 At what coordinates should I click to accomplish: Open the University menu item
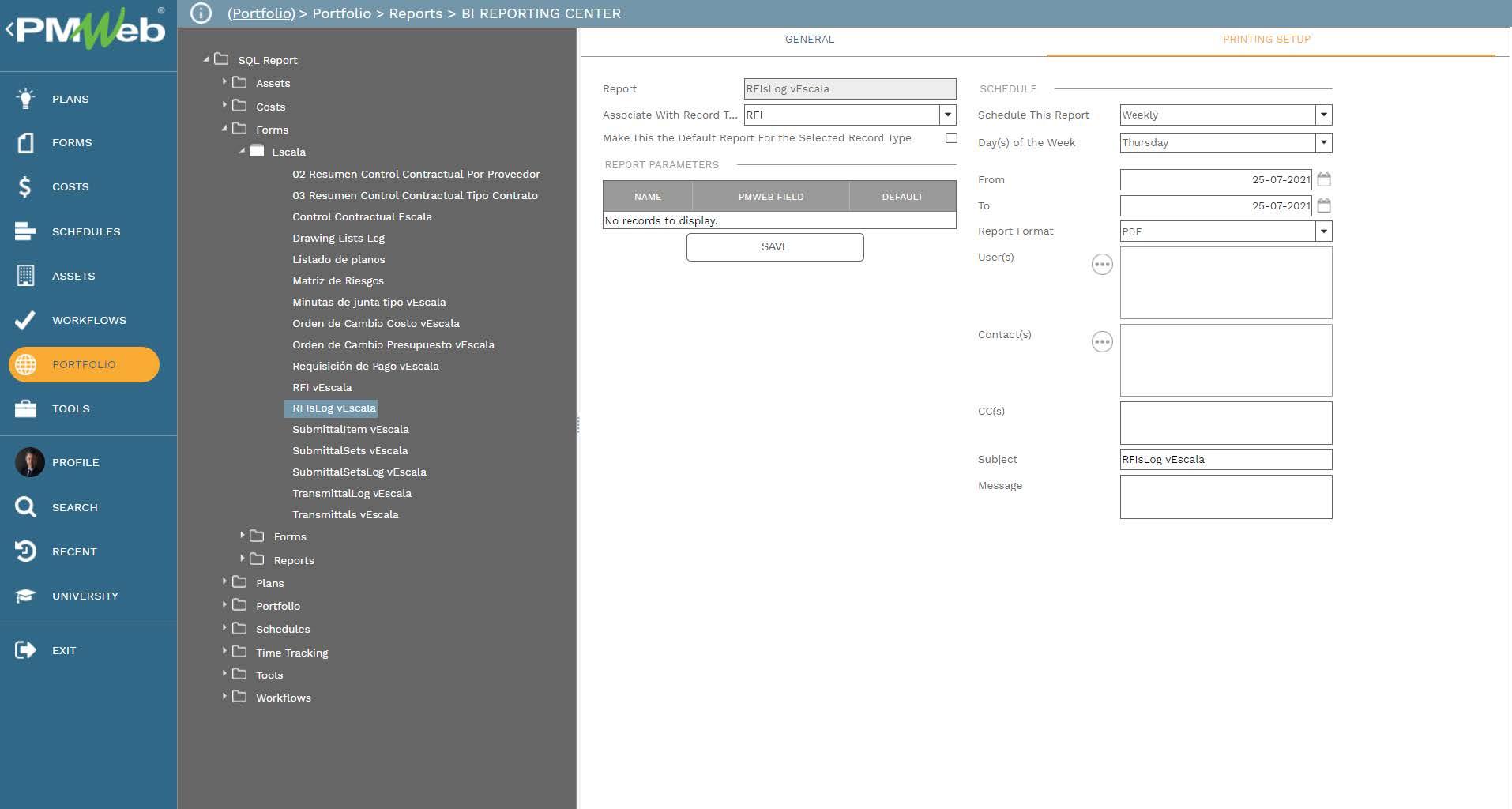point(85,596)
